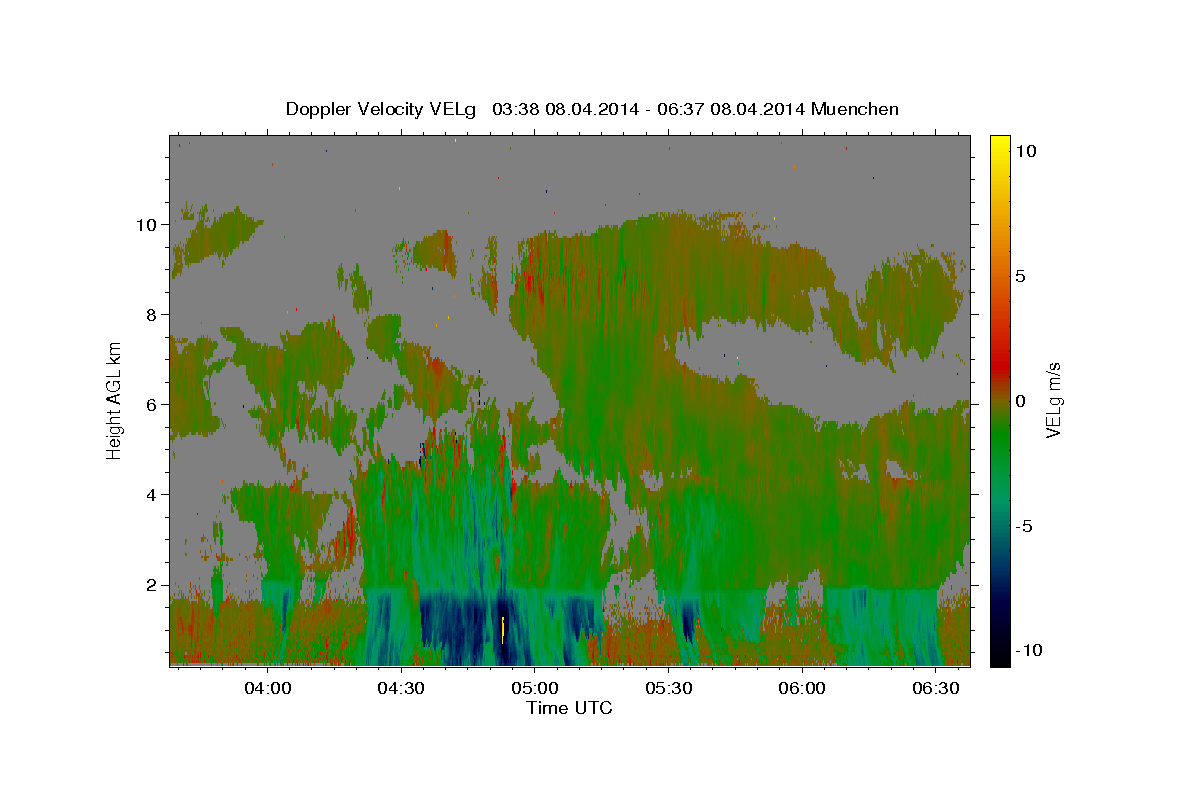Click the 'Height AGL km' axis title
Image resolution: width=1200 pixels, height=800 pixels.
point(114,399)
